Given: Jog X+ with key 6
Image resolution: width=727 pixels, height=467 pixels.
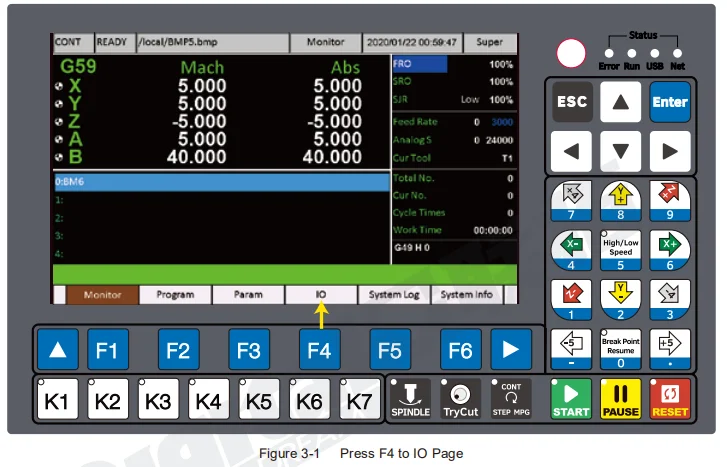Looking at the screenshot, I should 670,250.
